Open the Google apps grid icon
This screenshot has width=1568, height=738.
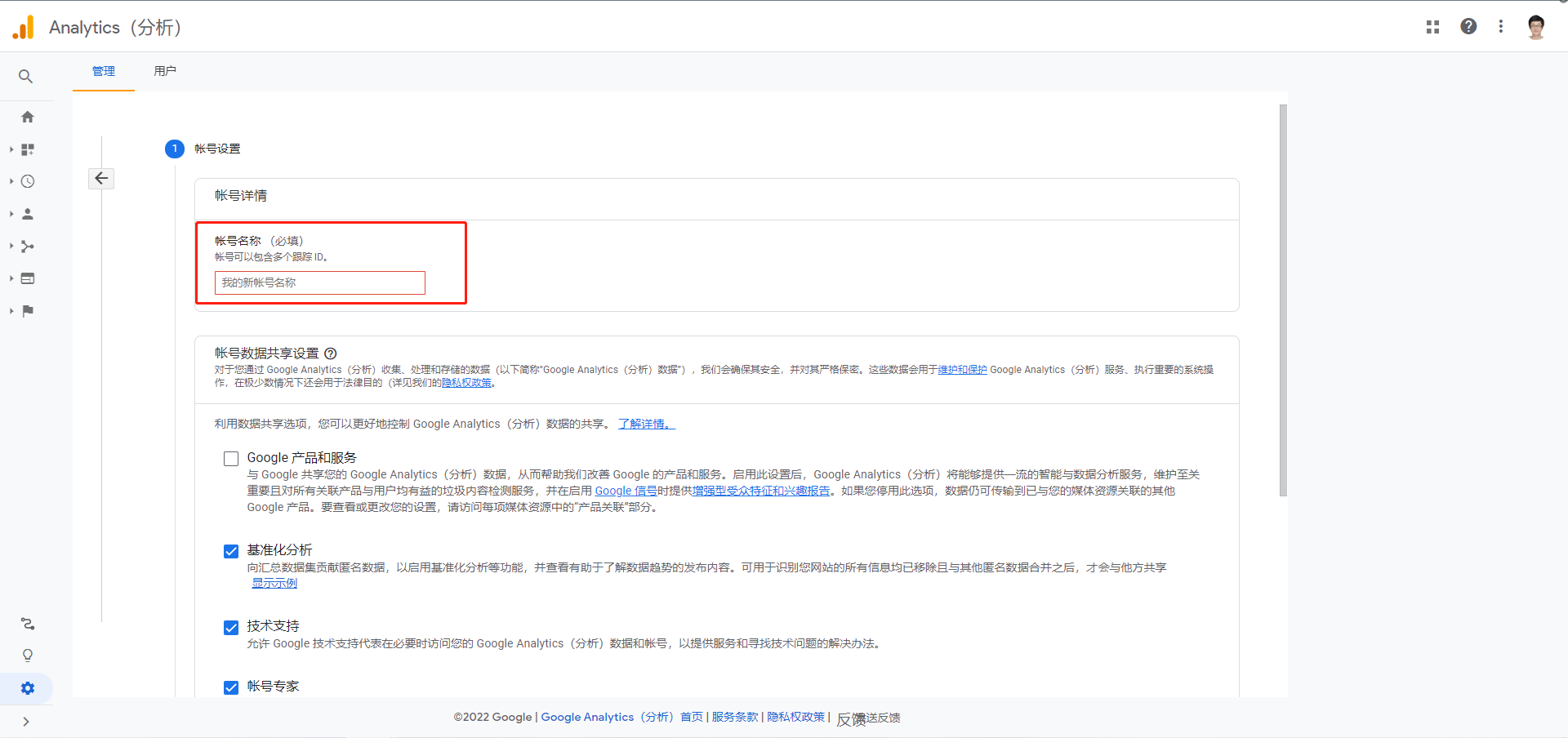(x=1432, y=27)
